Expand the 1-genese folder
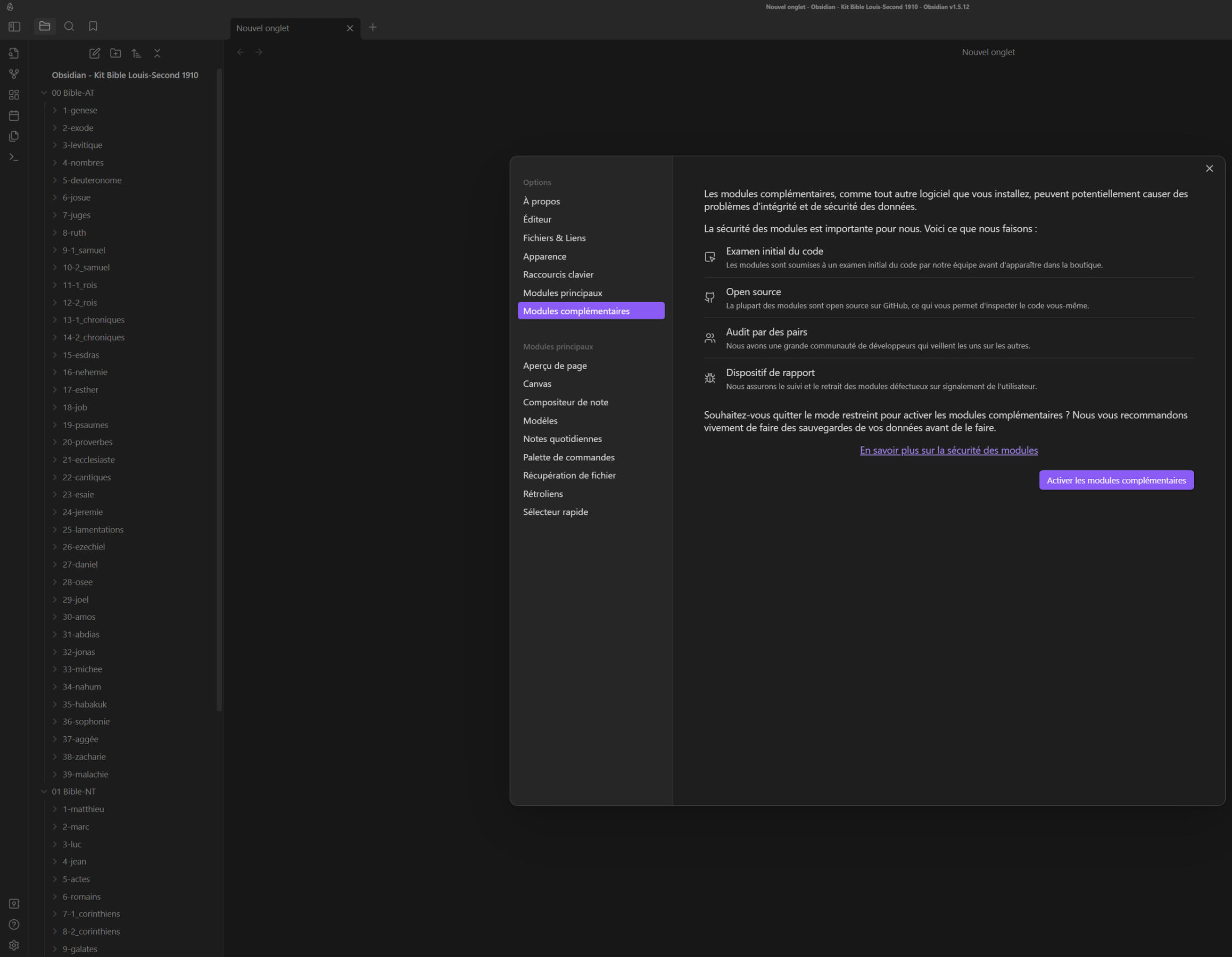The height and width of the screenshot is (957, 1232). pos(54,110)
